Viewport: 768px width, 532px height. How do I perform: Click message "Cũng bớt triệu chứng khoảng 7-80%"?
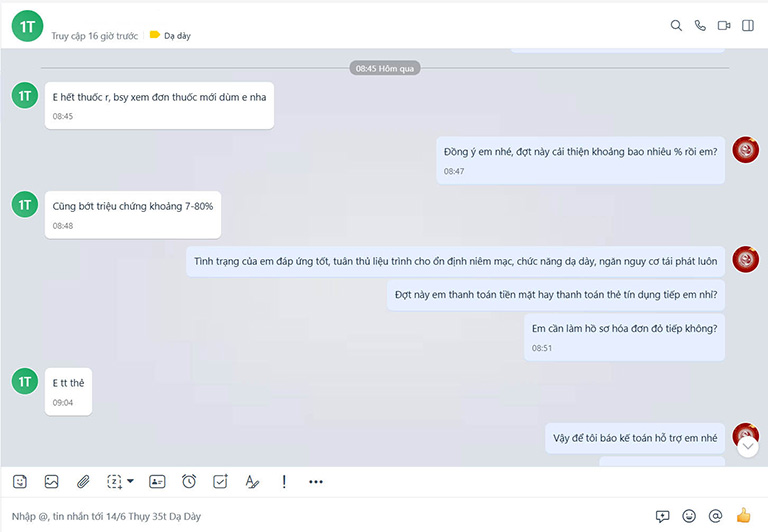(x=133, y=215)
